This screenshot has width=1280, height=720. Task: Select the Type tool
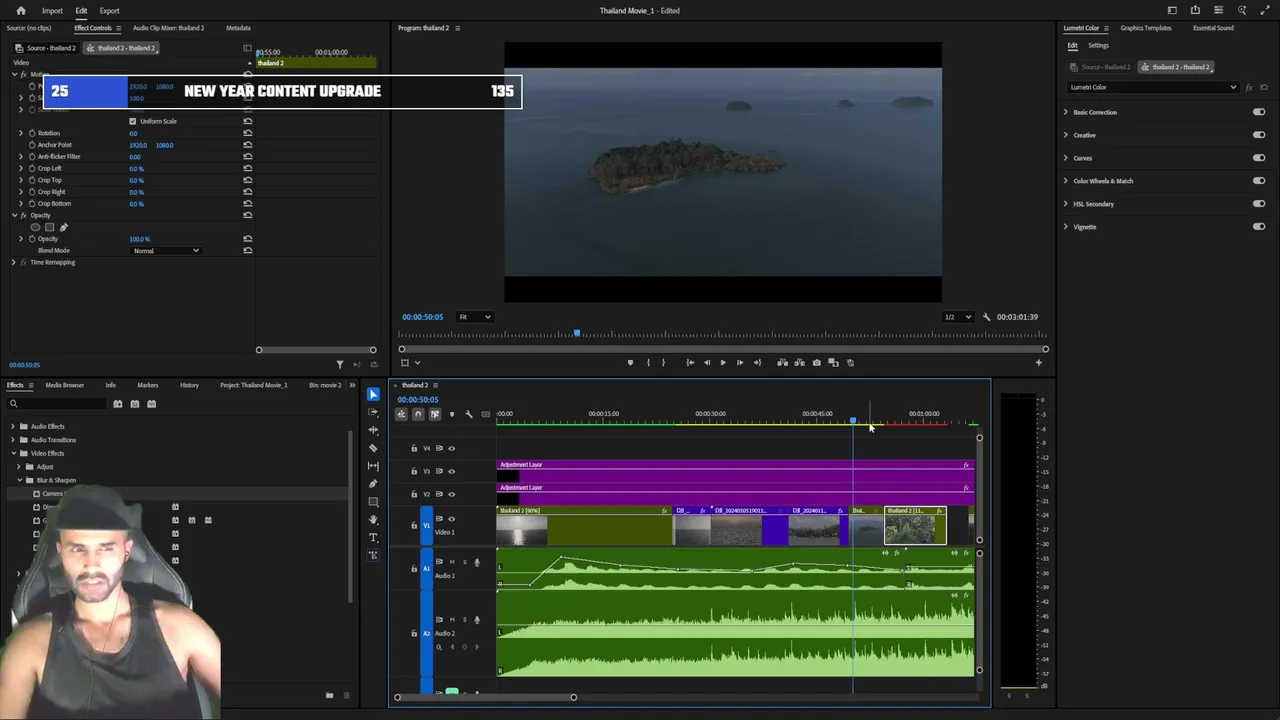(373, 537)
